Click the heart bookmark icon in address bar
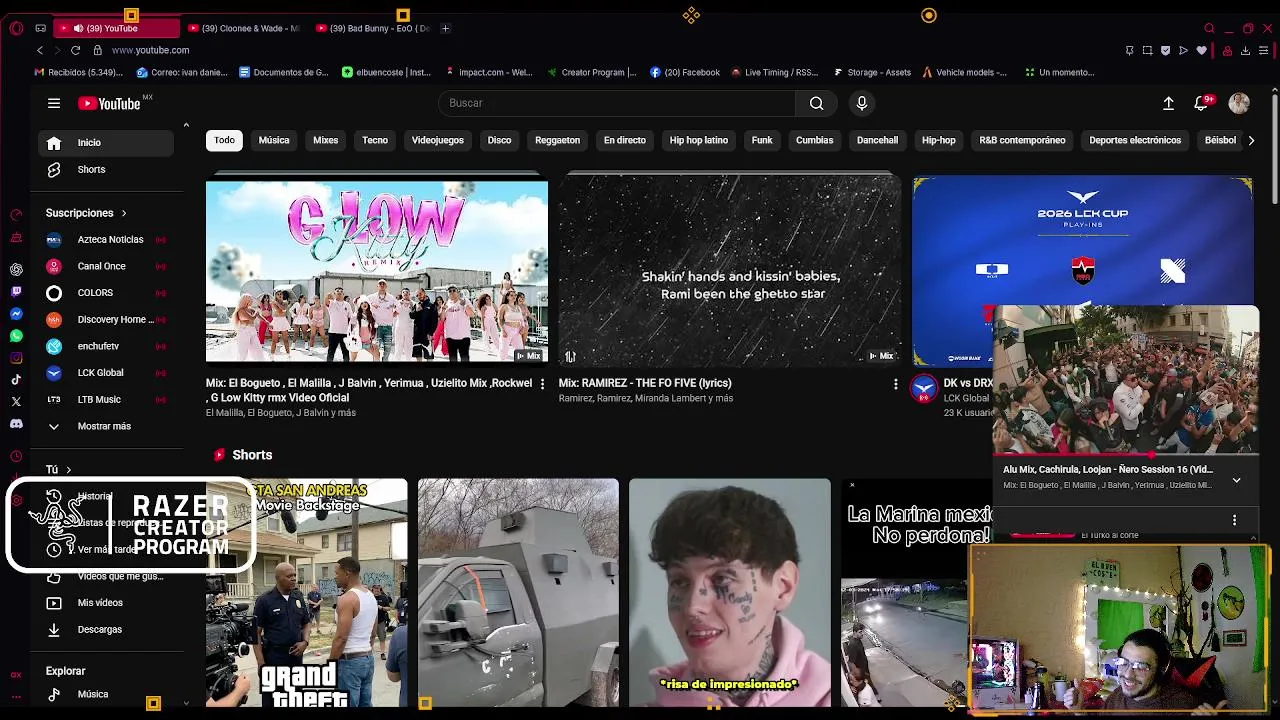The height and width of the screenshot is (720, 1280). [1201, 50]
